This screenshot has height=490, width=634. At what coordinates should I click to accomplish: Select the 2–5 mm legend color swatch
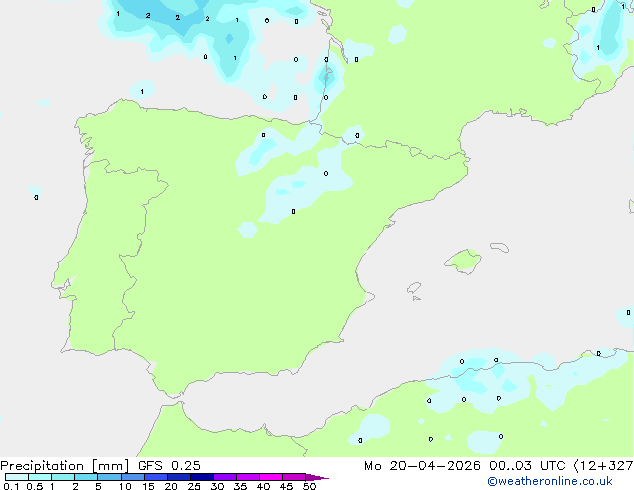coord(86,477)
